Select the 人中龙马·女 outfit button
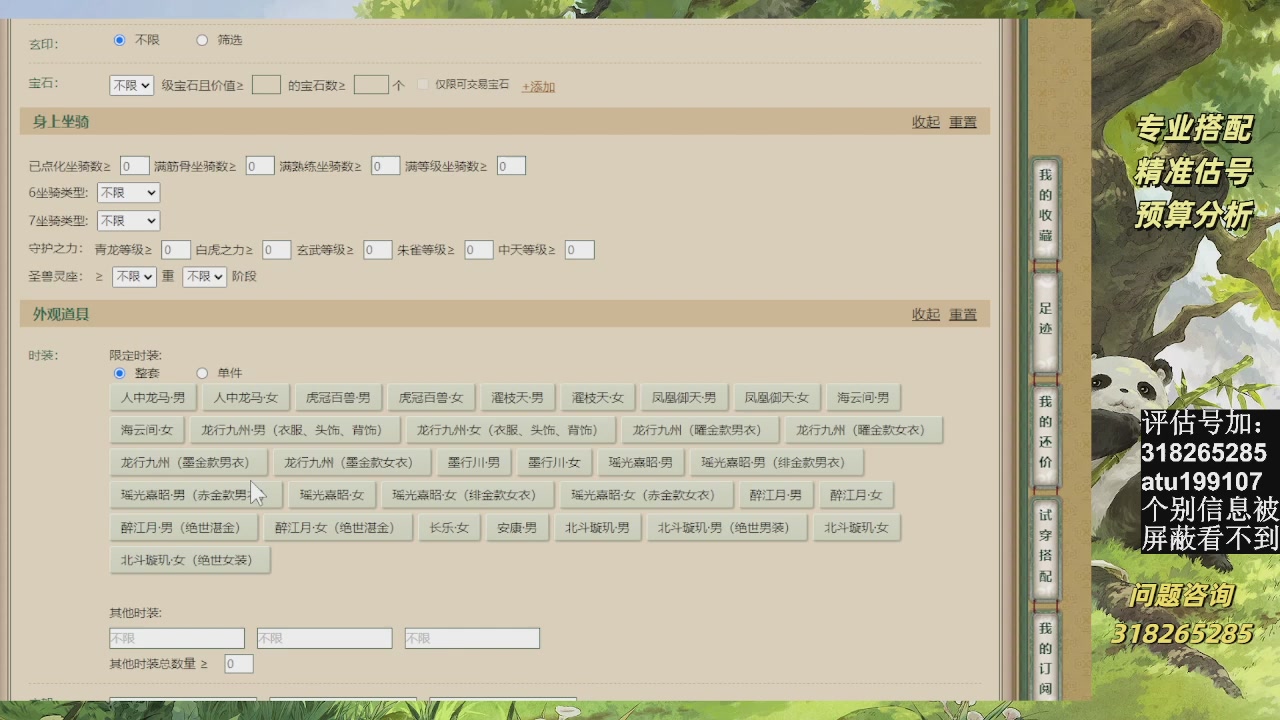Image resolution: width=1280 pixels, height=720 pixels. [x=245, y=398]
